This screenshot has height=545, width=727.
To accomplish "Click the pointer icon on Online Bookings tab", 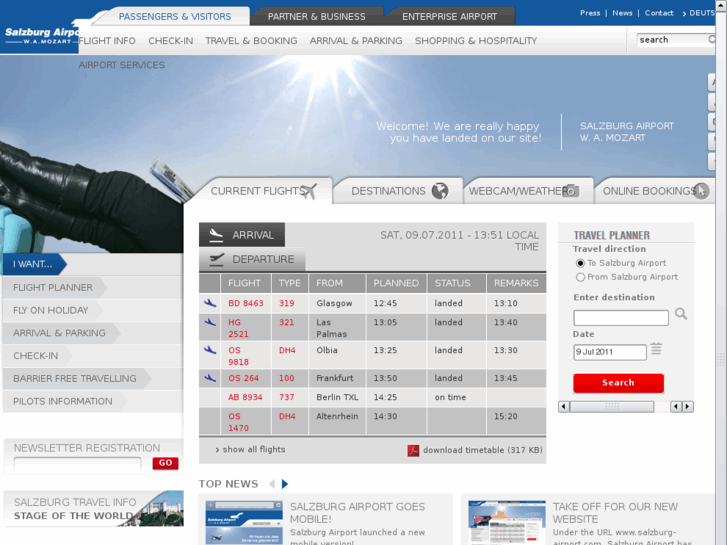I will 701,191.
